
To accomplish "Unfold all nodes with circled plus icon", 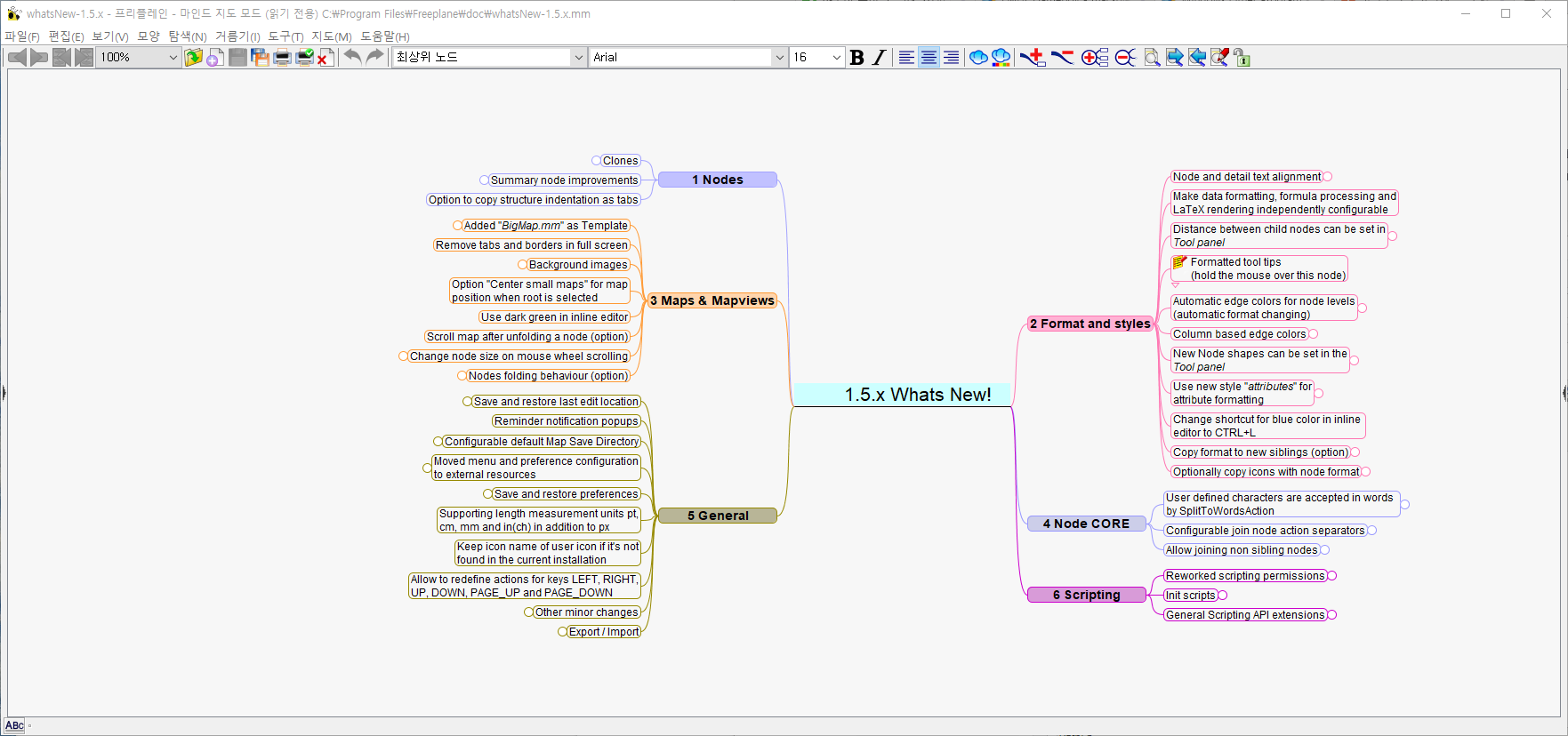I will 1095,57.
